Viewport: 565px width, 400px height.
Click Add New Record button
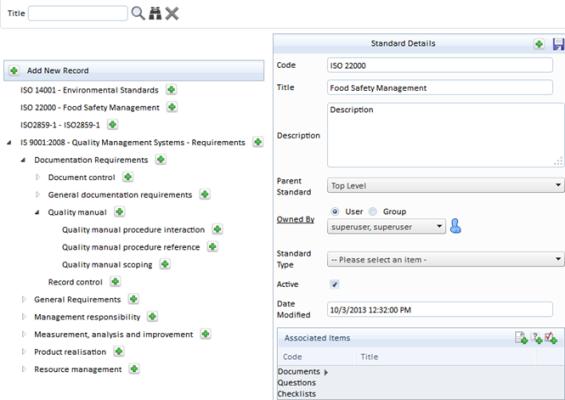(134, 70)
